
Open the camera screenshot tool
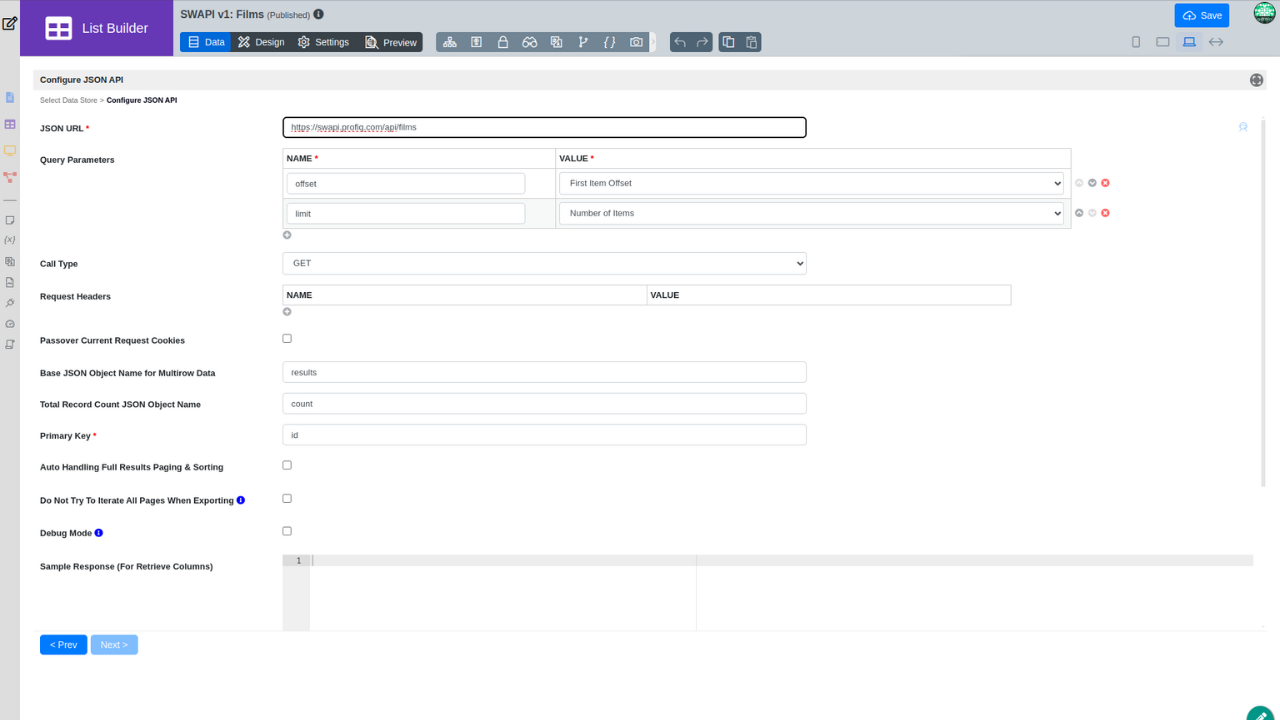636,42
